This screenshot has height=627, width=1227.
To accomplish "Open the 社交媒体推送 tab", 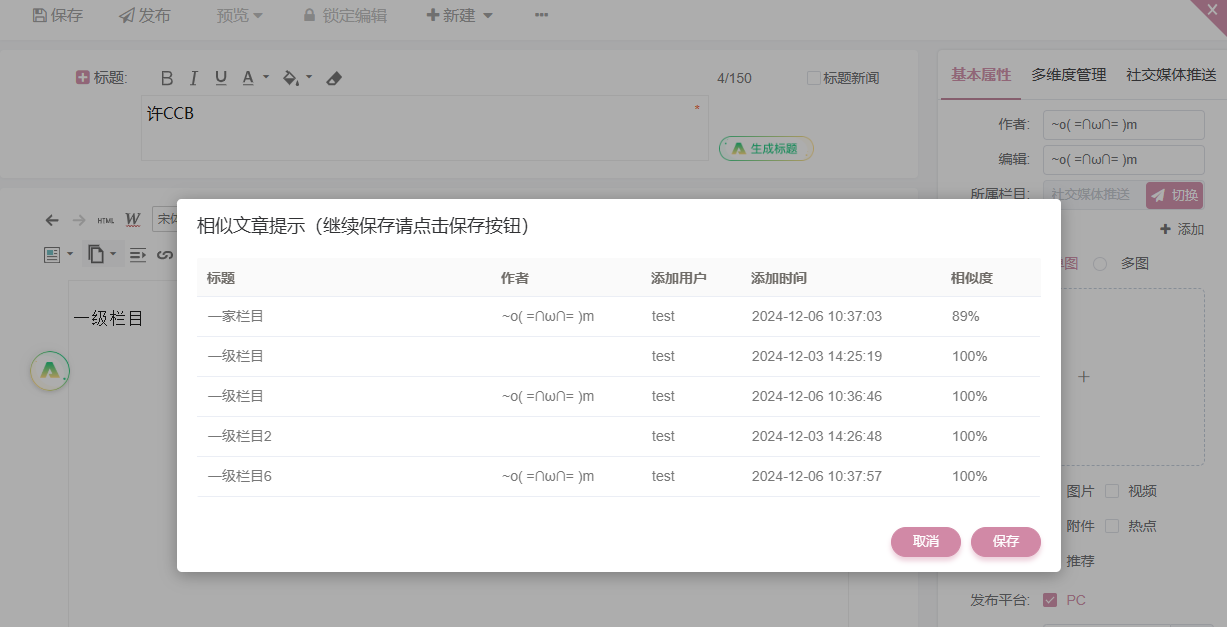I will (x=1170, y=75).
